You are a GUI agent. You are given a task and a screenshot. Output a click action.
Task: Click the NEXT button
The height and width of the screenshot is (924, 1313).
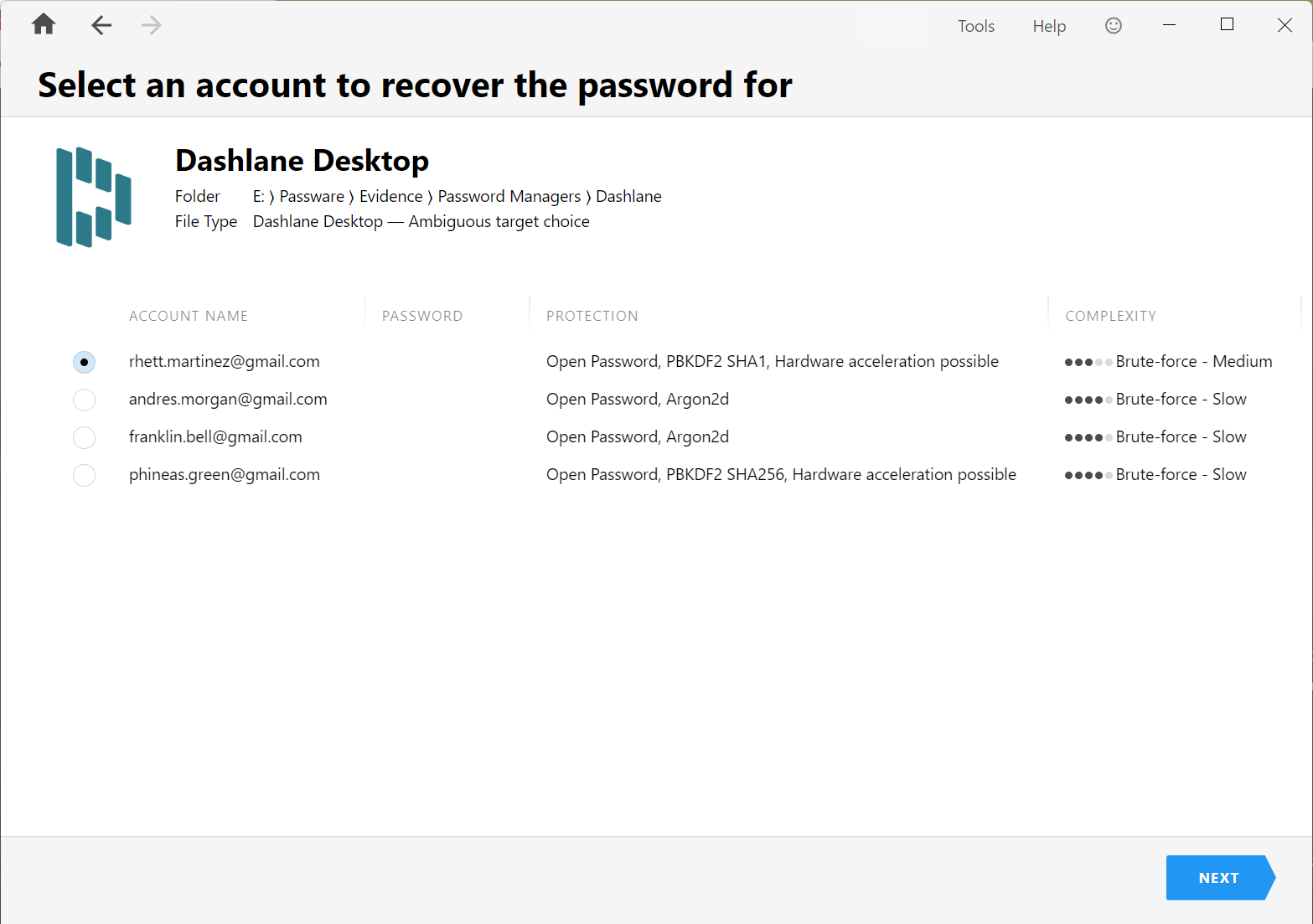pyautogui.click(x=1217, y=877)
